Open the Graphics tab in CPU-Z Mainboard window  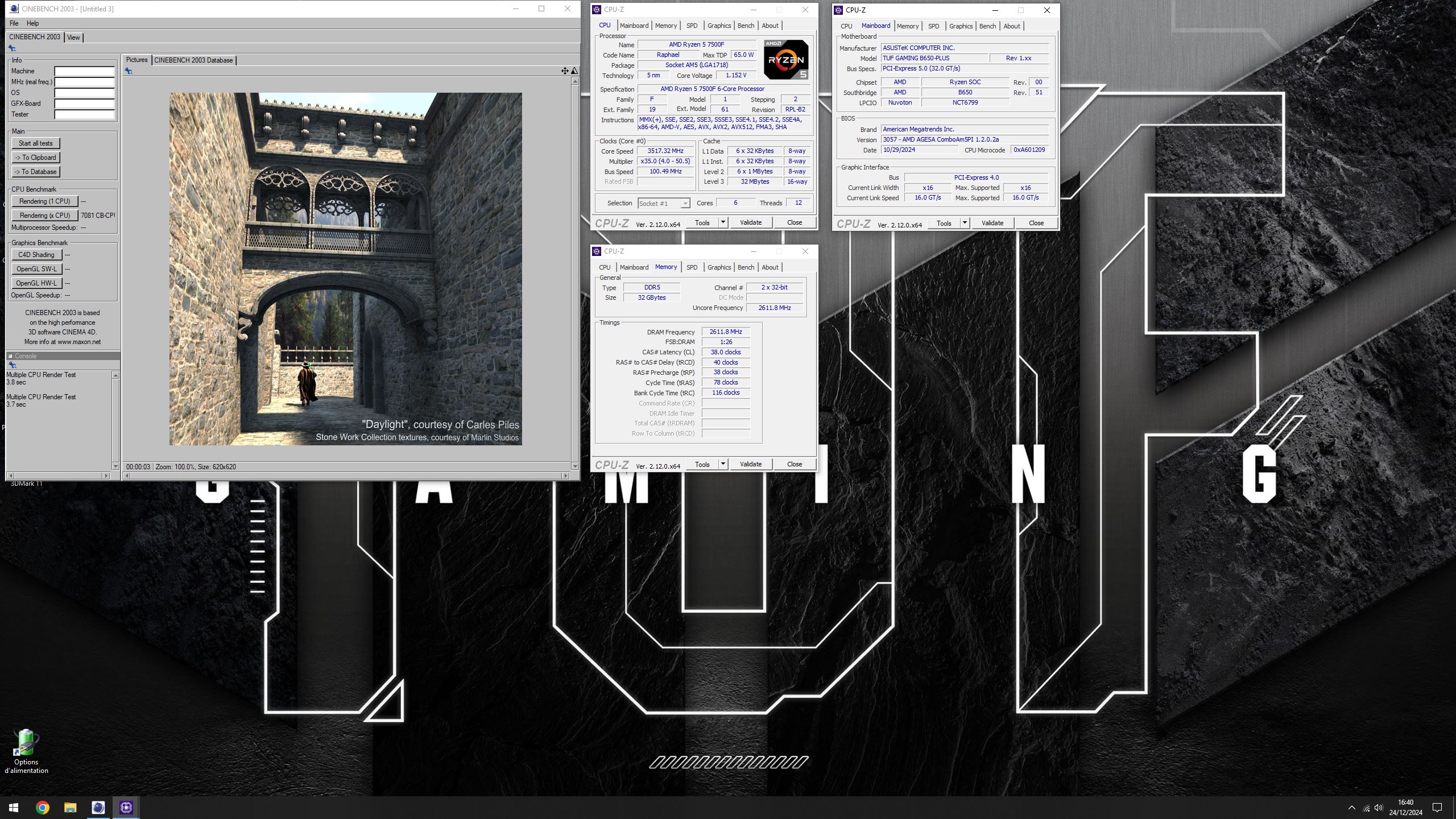[961, 26]
